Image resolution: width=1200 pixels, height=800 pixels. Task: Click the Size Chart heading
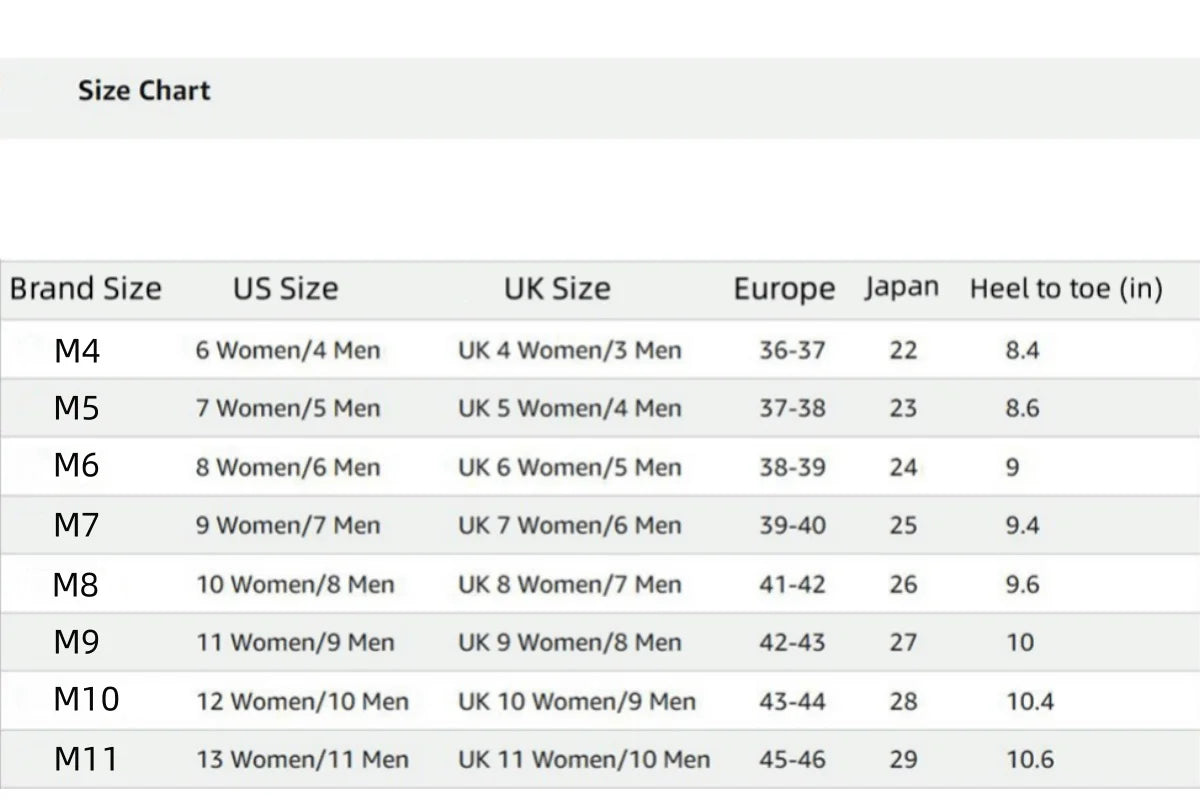point(144,90)
